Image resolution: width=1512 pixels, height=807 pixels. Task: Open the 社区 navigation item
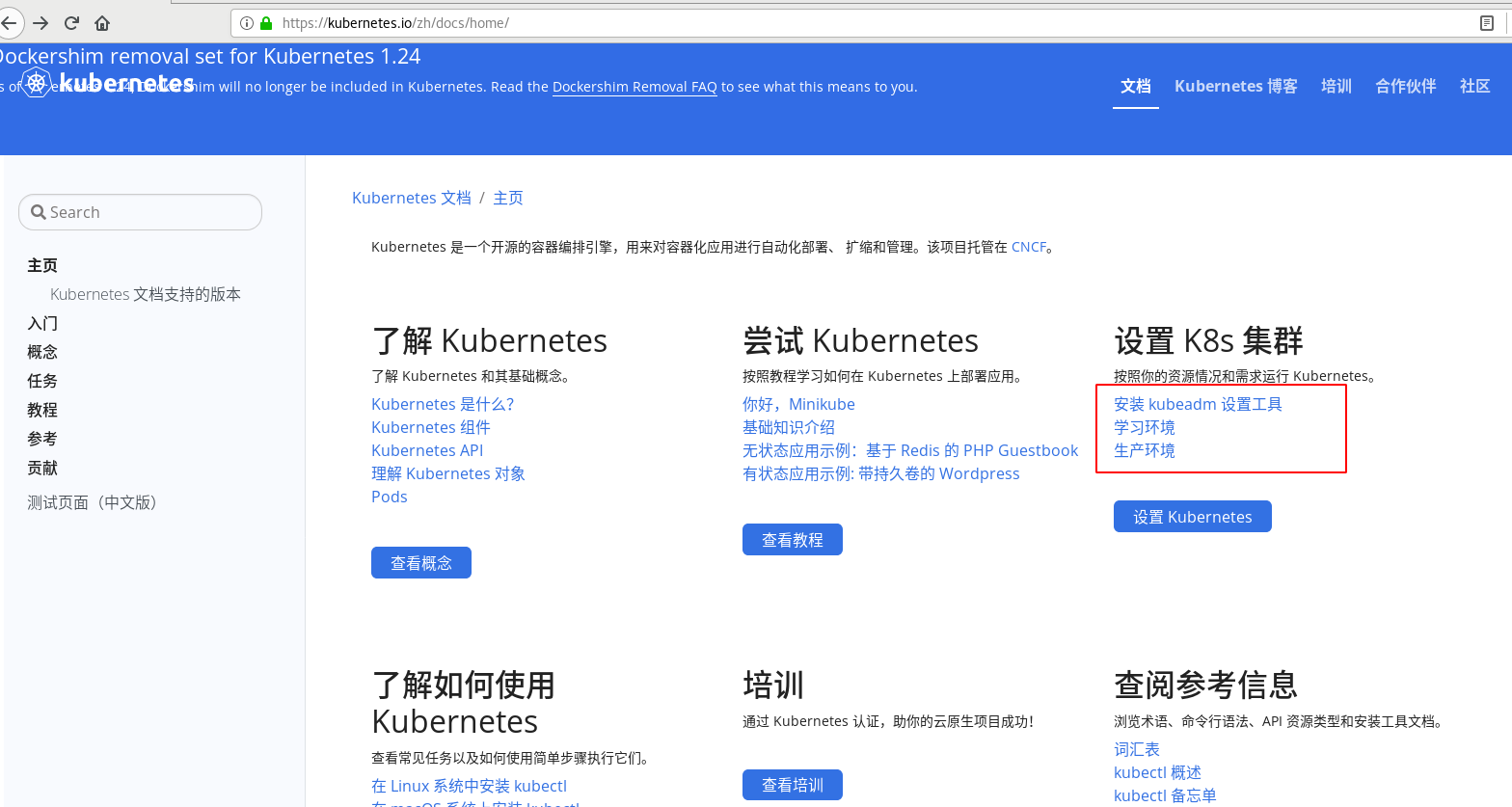[1475, 87]
